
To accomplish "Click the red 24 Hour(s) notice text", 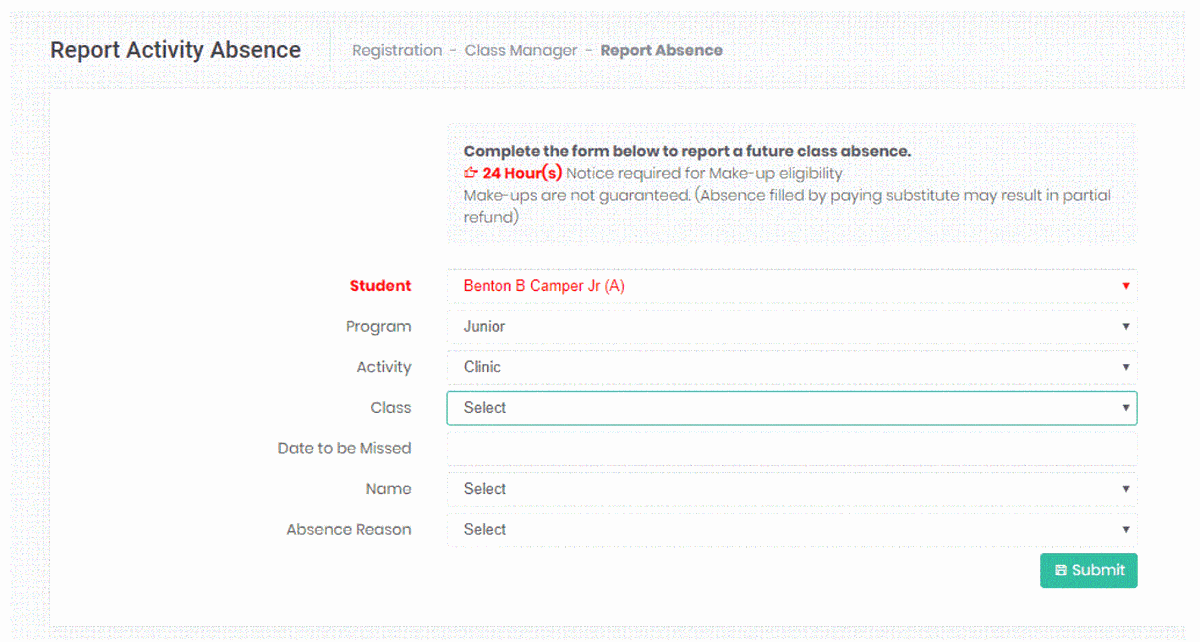I will tap(522, 174).
